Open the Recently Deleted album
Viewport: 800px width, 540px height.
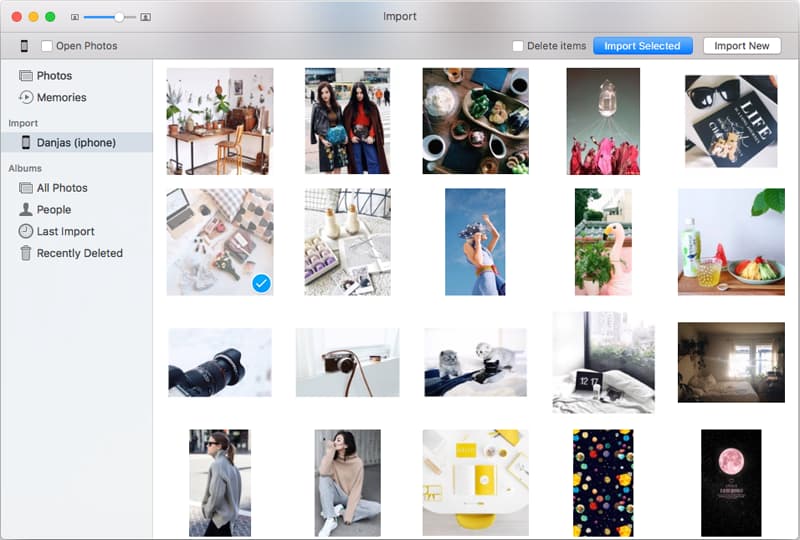[x=79, y=254]
